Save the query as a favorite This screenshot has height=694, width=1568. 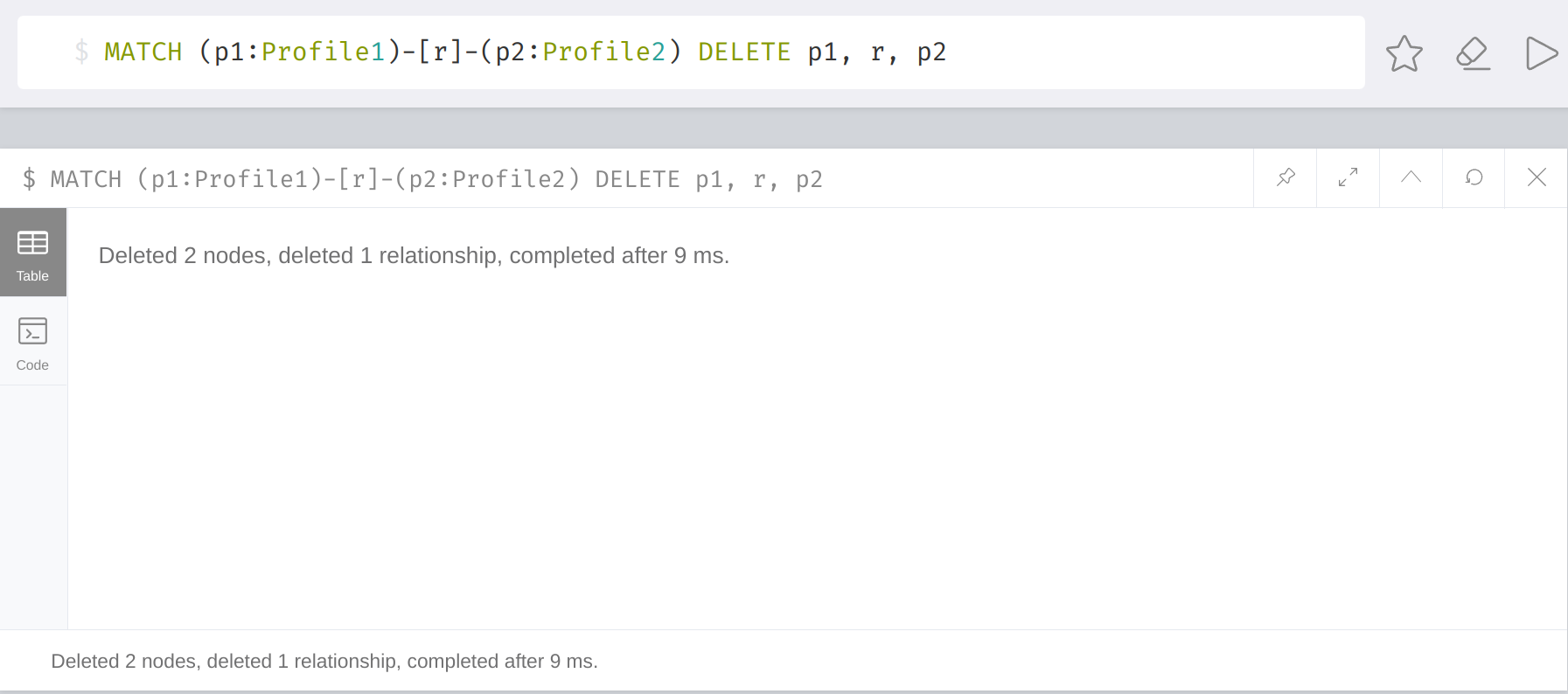1404,53
